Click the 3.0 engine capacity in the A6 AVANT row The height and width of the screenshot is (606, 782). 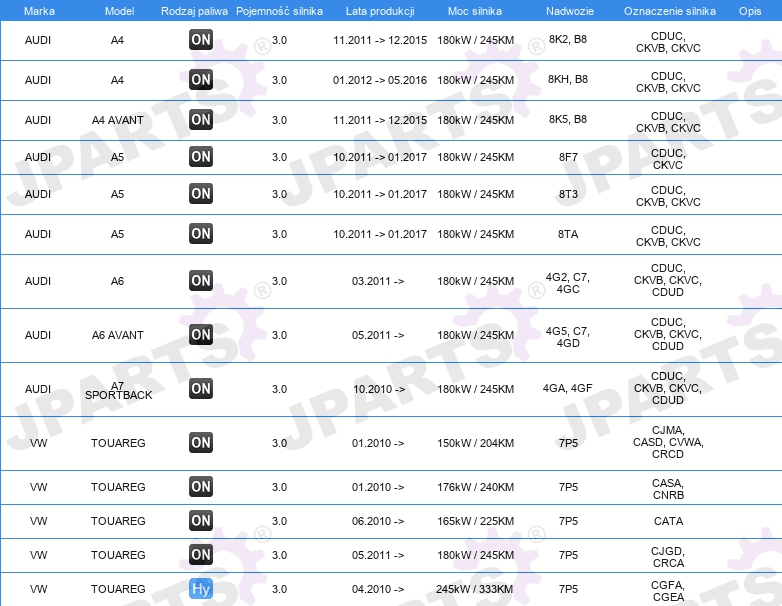[x=279, y=335]
